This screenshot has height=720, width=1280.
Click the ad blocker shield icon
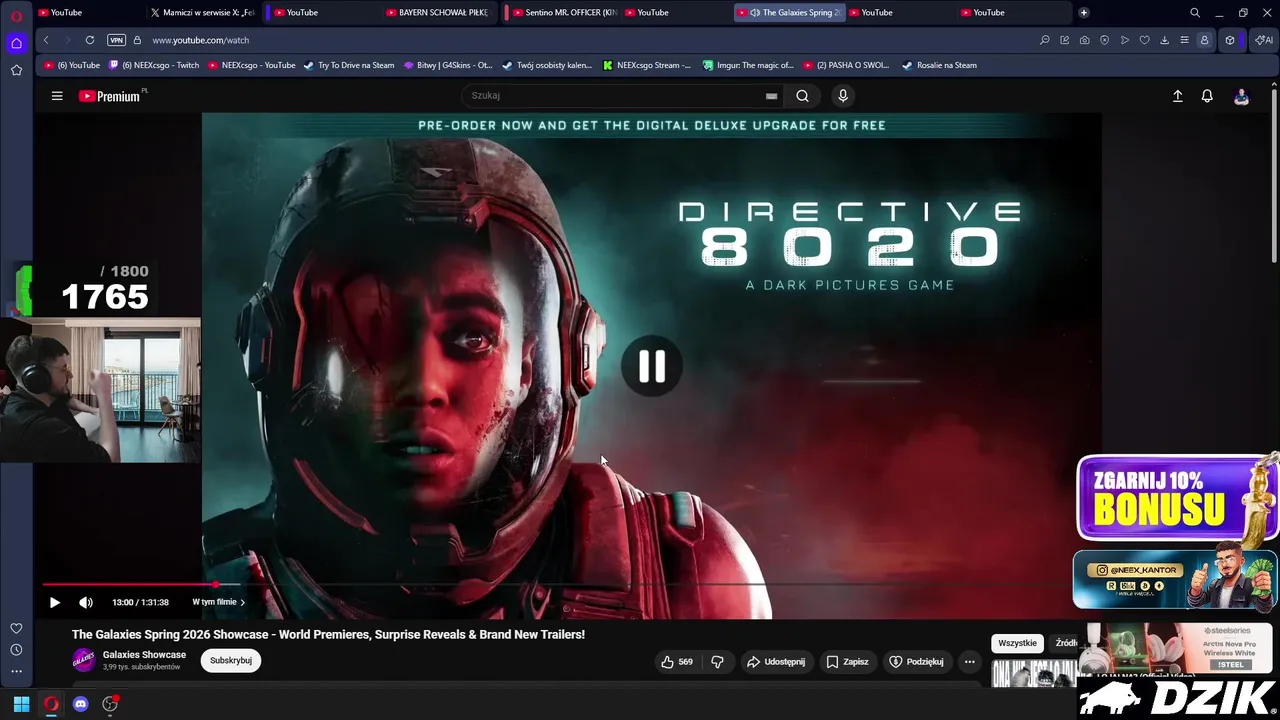[1104, 40]
